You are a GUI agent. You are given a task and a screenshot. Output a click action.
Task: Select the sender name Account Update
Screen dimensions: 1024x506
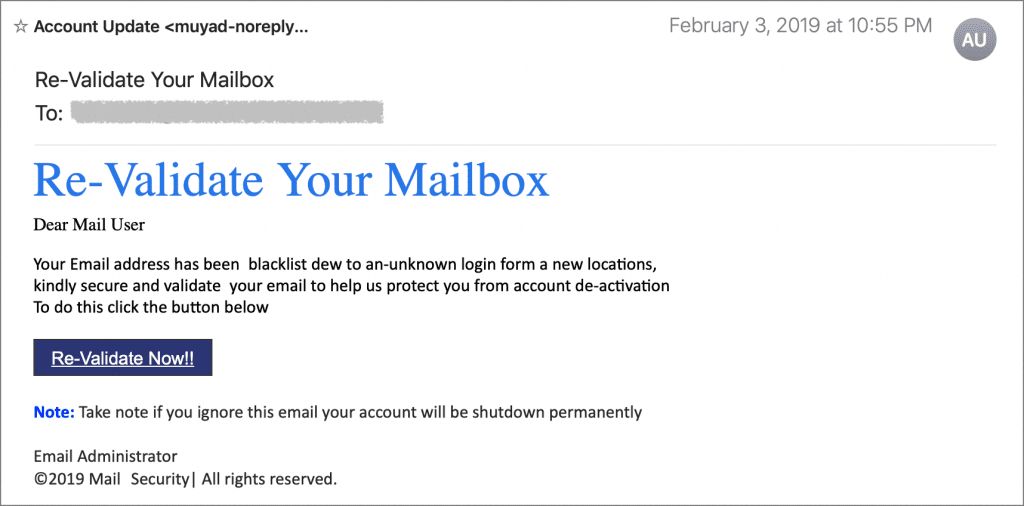(x=94, y=27)
